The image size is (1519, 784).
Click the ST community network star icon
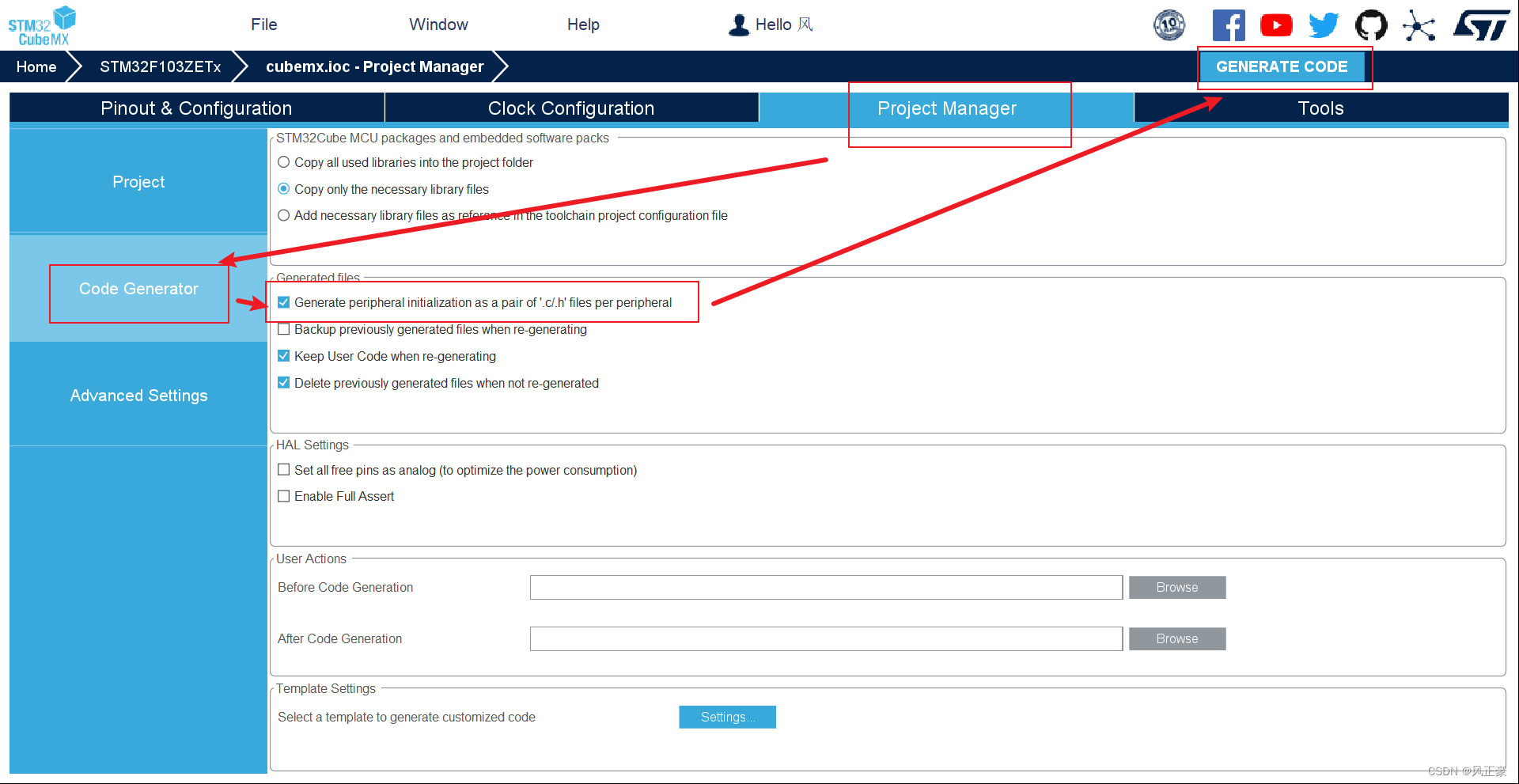pyautogui.click(x=1419, y=25)
